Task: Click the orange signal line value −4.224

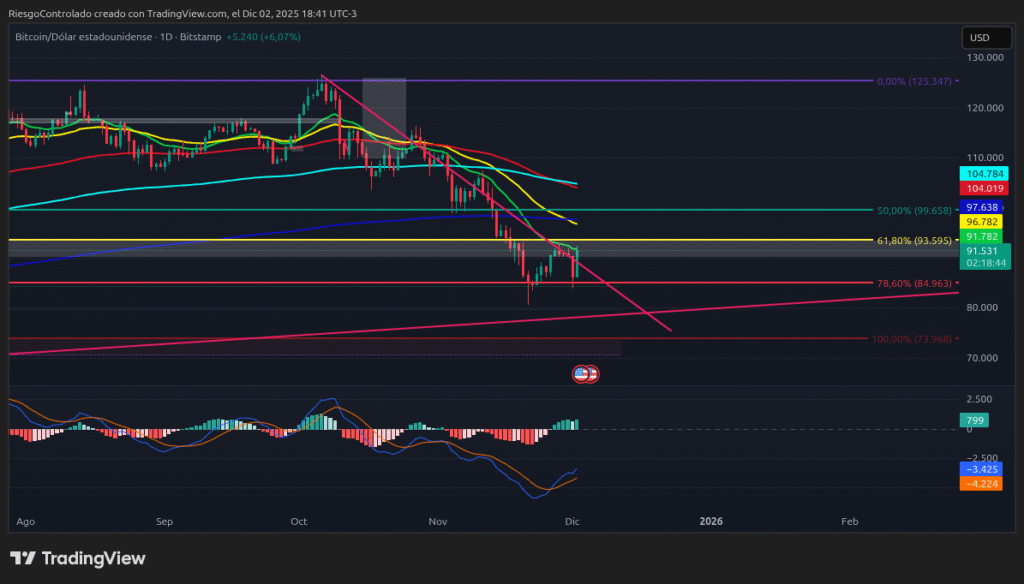Action: coord(979,482)
